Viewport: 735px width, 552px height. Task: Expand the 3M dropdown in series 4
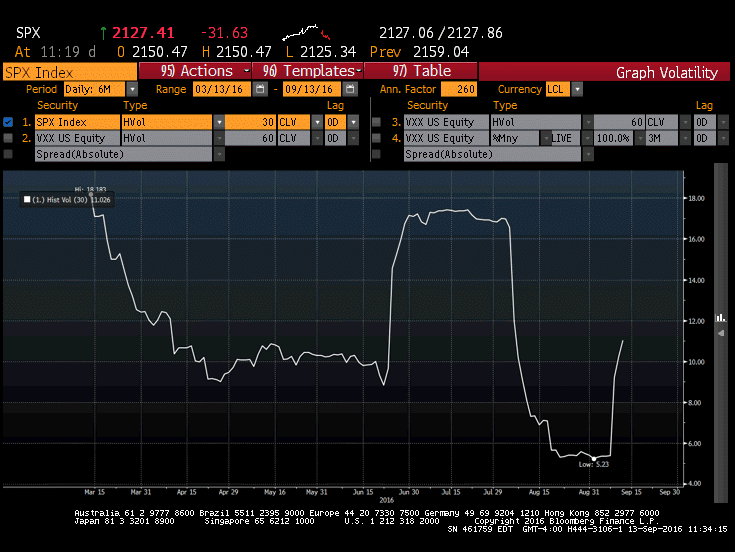click(x=686, y=138)
